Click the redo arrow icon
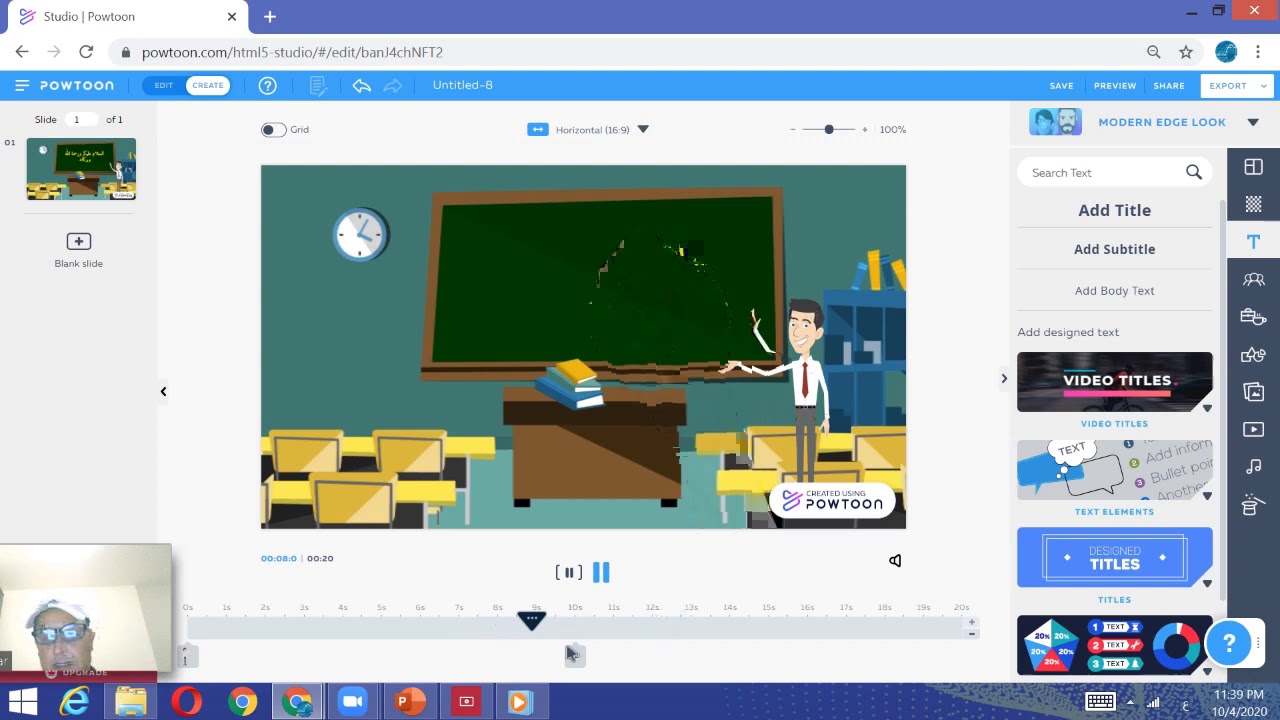Screen dimensions: 1280x720 (x=393, y=85)
